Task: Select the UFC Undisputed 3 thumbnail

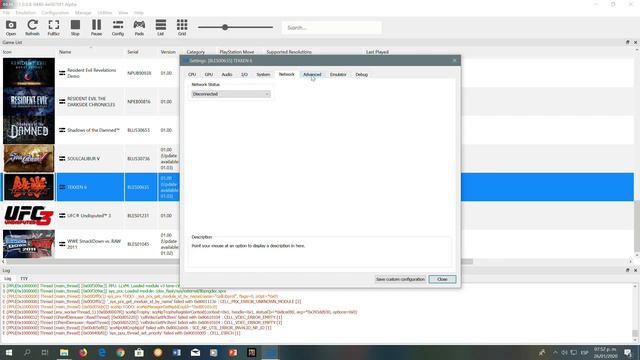Action: 29,216
